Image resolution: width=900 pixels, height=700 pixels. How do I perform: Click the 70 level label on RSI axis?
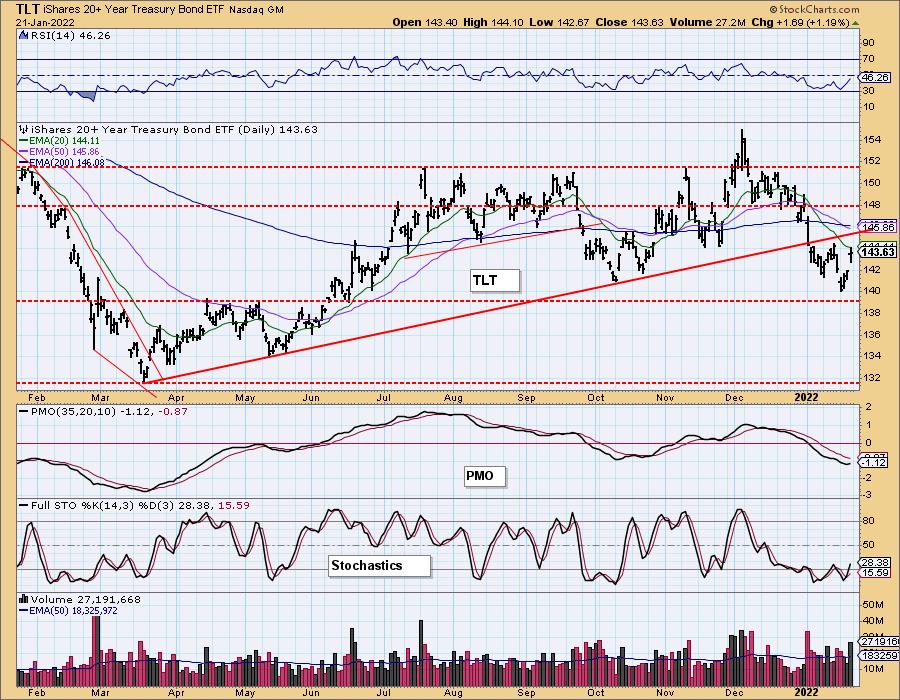868,59
